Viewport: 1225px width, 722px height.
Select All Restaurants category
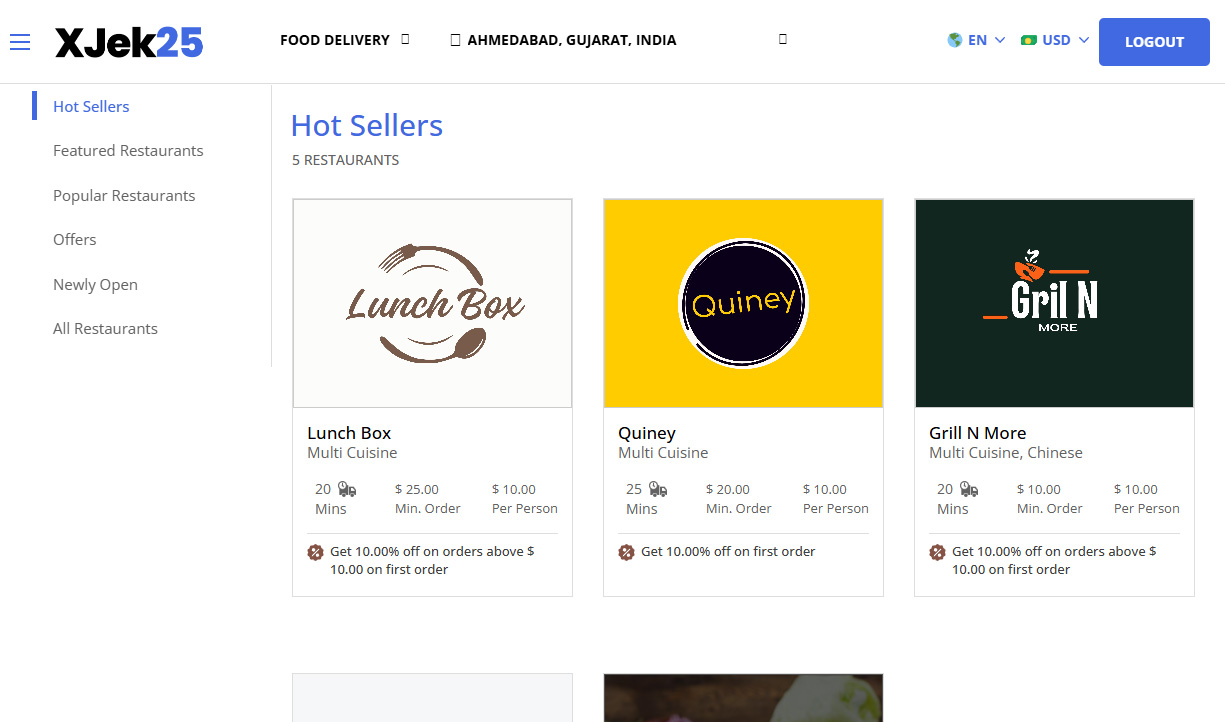coord(105,328)
